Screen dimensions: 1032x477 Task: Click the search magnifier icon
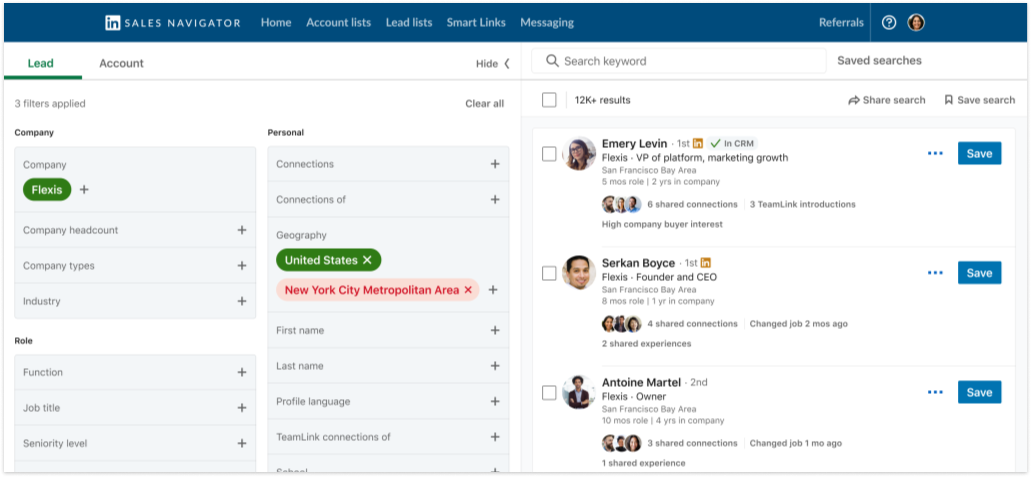click(x=552, y=61)
